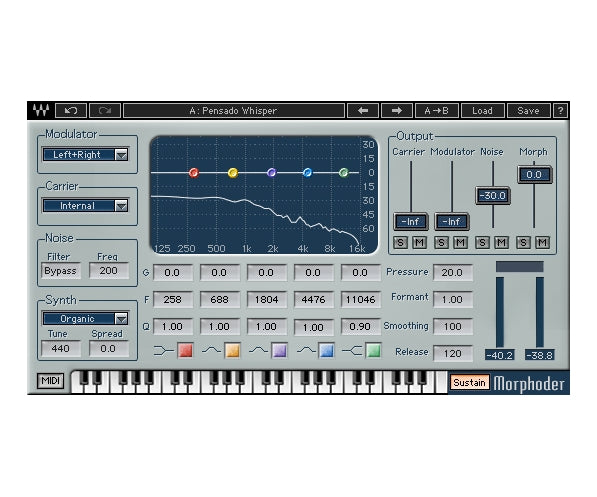Click the band 4 frequency 4476 field

tap(314, 299)
